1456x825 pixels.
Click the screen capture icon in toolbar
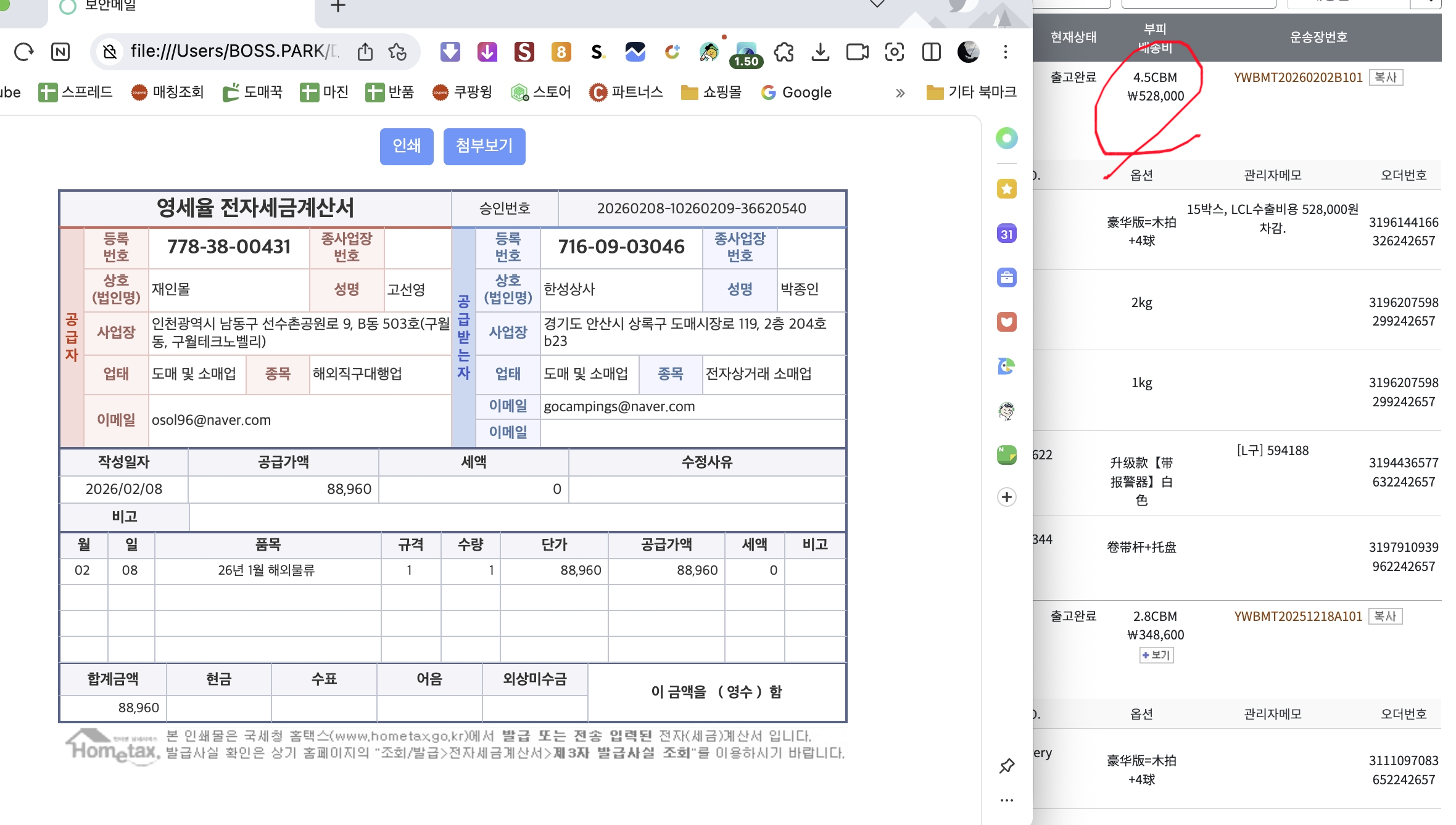[x=894, y=52]
